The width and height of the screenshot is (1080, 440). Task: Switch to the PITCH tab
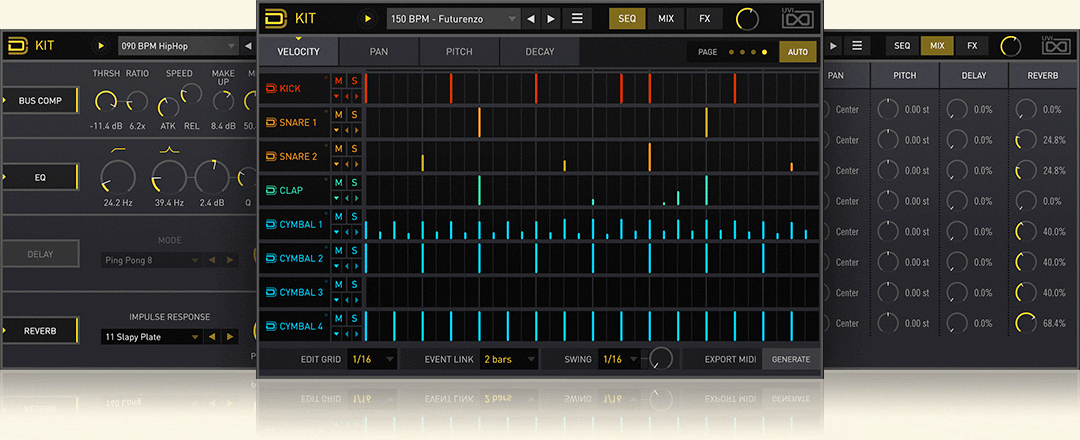click(459, 52)
